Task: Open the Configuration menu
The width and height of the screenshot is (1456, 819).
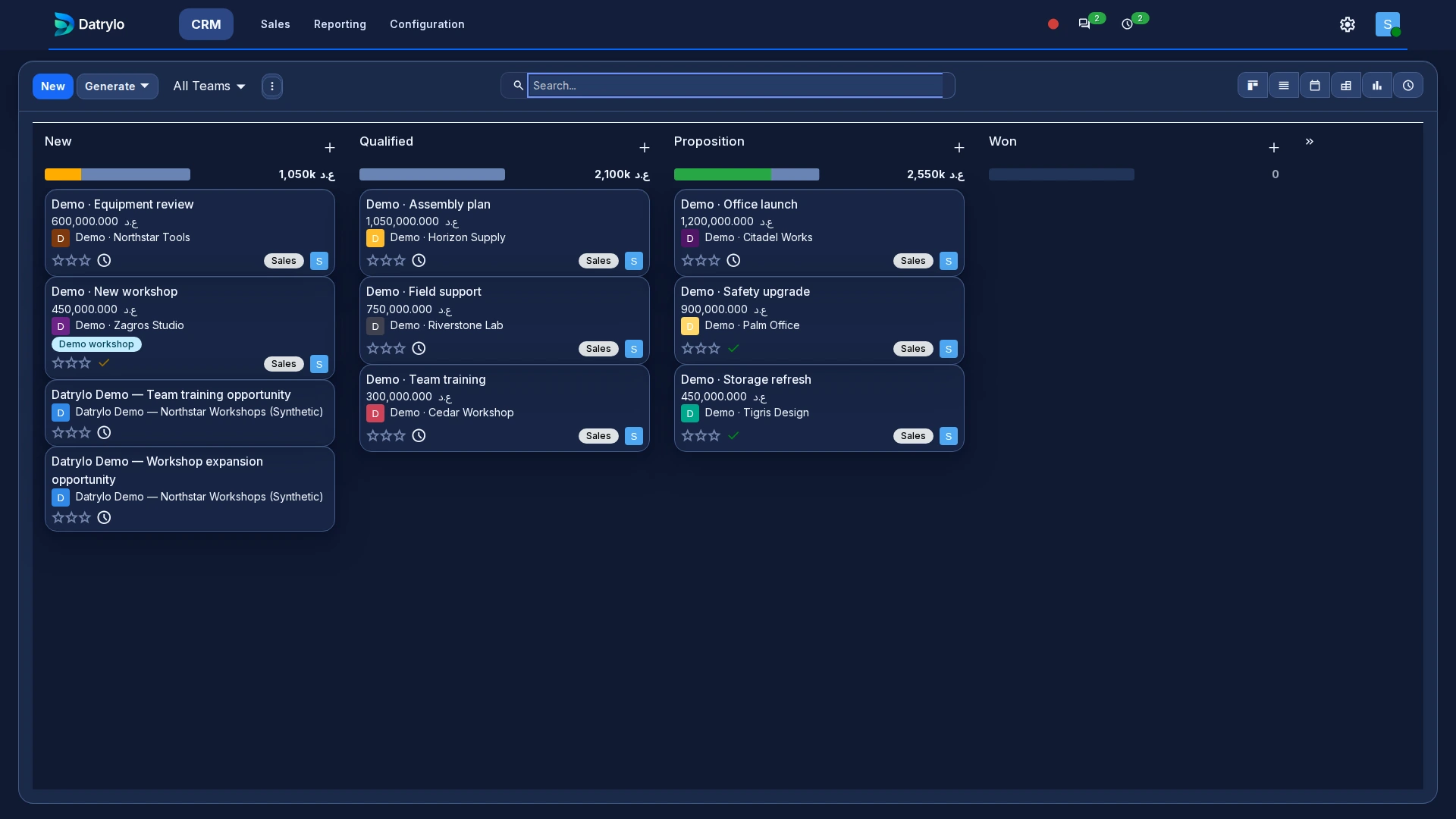Action: [427, 24]
